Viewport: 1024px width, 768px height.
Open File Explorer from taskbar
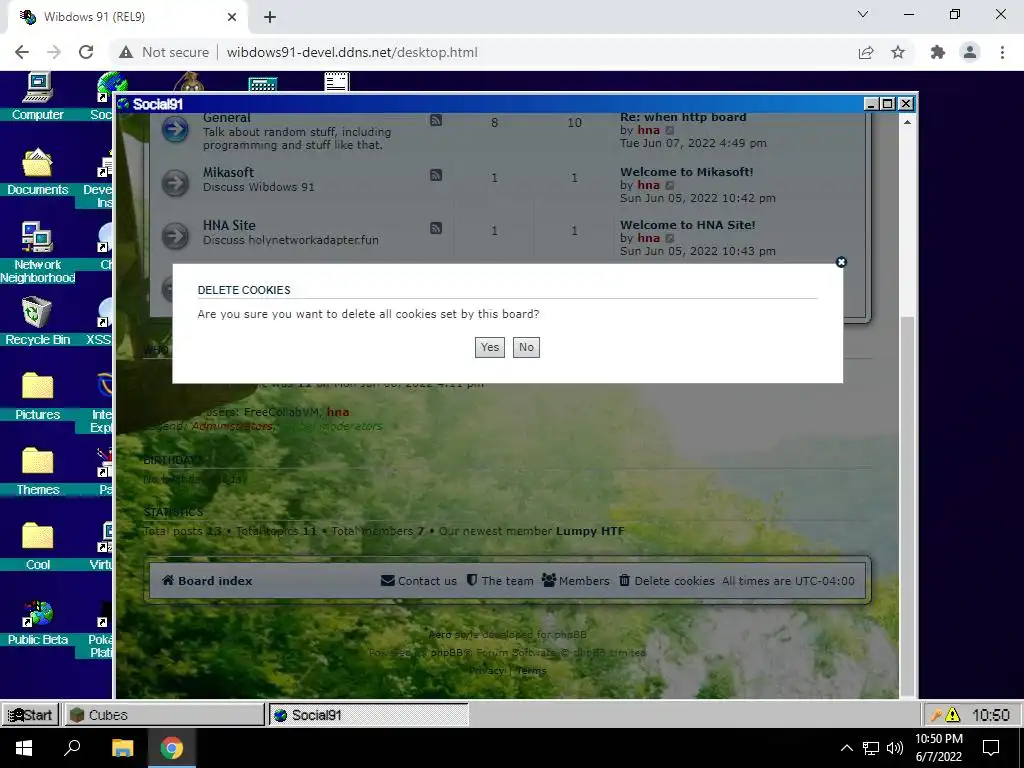pyautogui.click(x=123, y=748)
